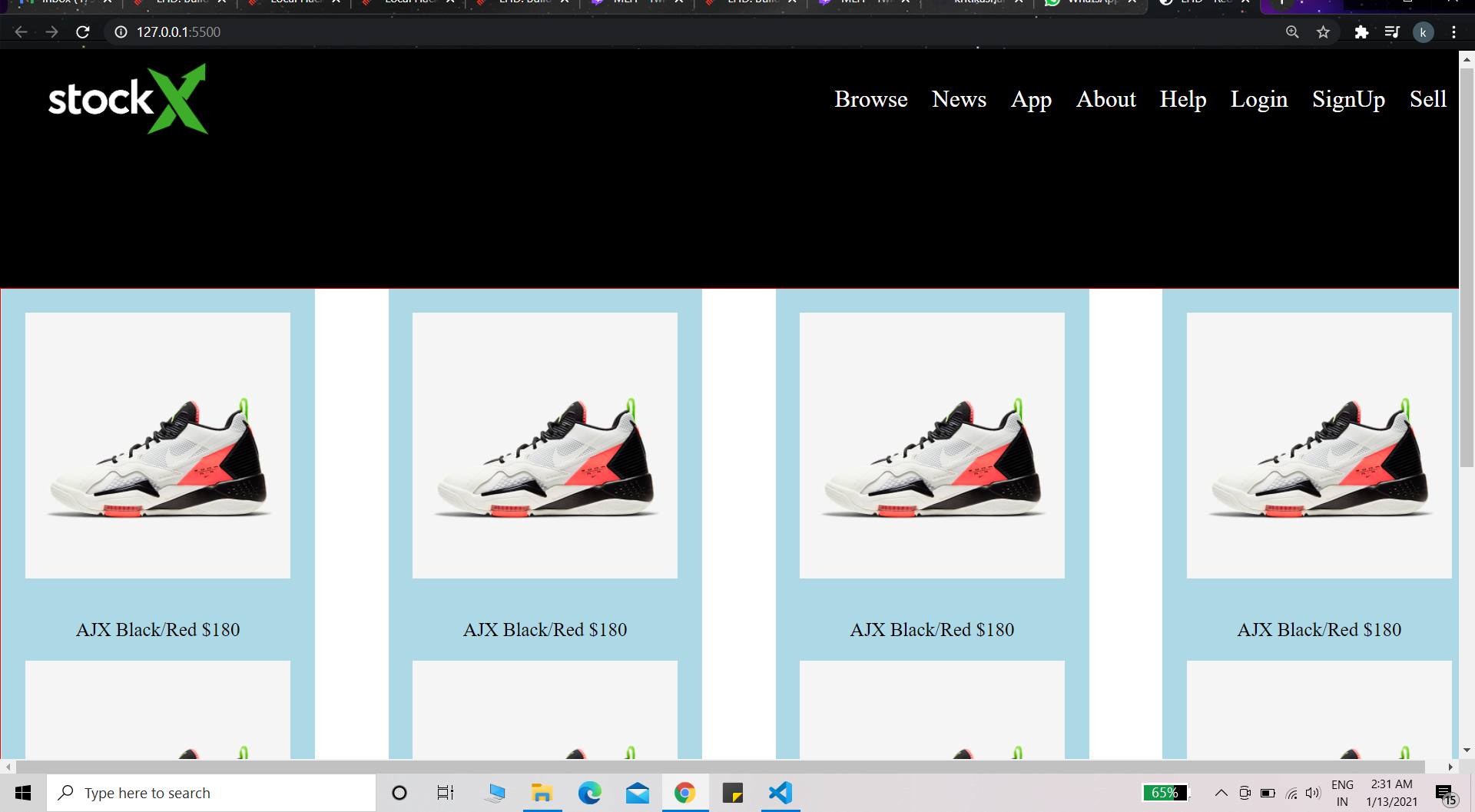
Task: View site information icon beside the address
Action: 121,32
